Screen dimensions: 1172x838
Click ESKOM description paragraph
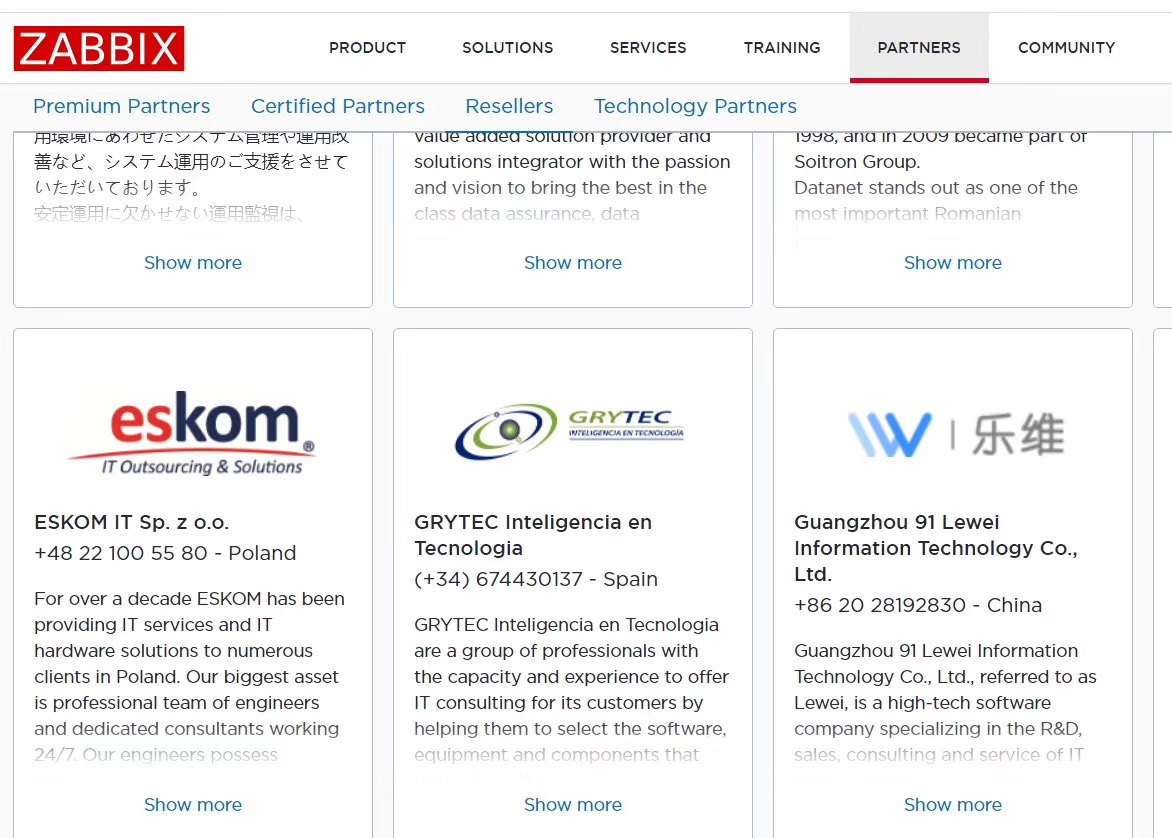point(190,677)
